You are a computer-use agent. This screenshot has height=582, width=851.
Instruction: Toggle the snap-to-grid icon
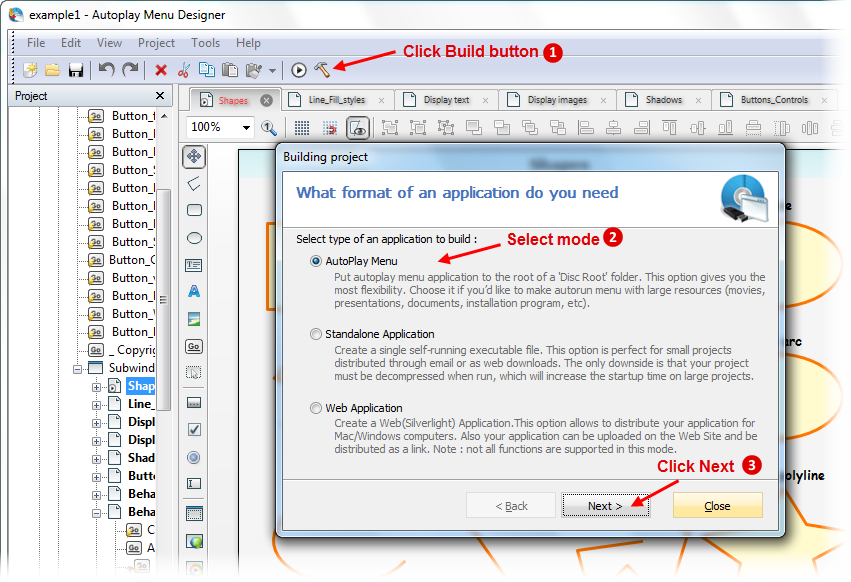tap(330, 128)
